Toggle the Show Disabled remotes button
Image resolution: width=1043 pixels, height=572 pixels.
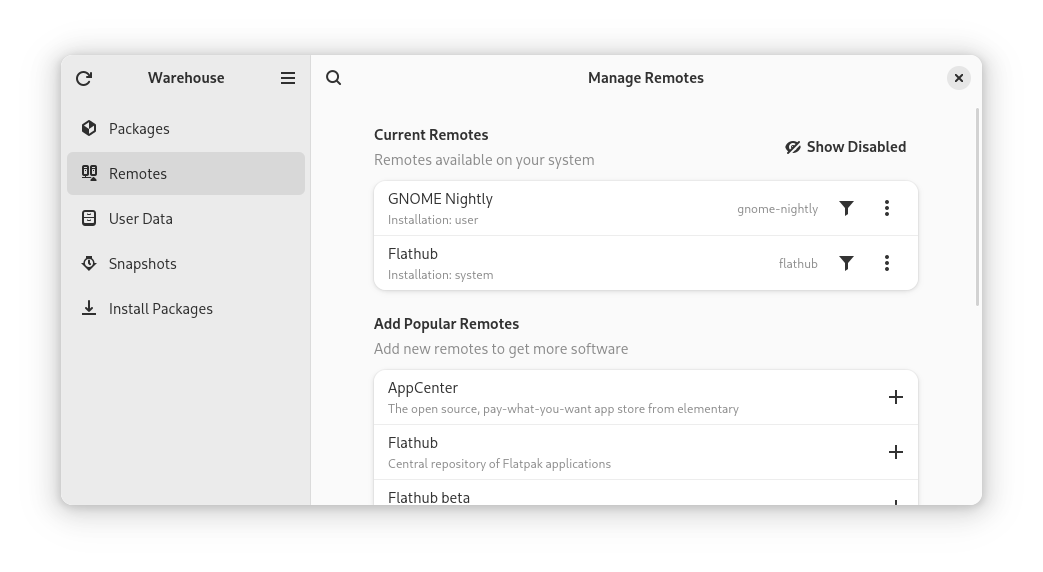pos(846,147)
